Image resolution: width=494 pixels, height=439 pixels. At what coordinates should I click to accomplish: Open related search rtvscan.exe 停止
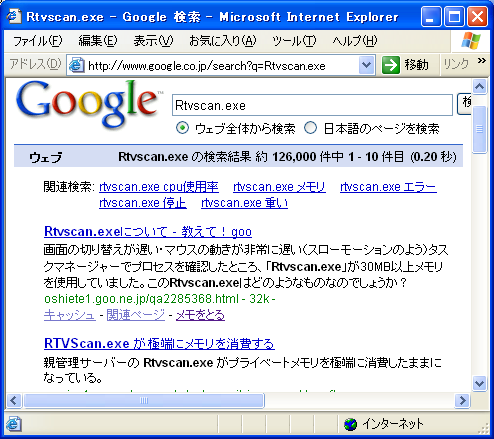point(143,202)
